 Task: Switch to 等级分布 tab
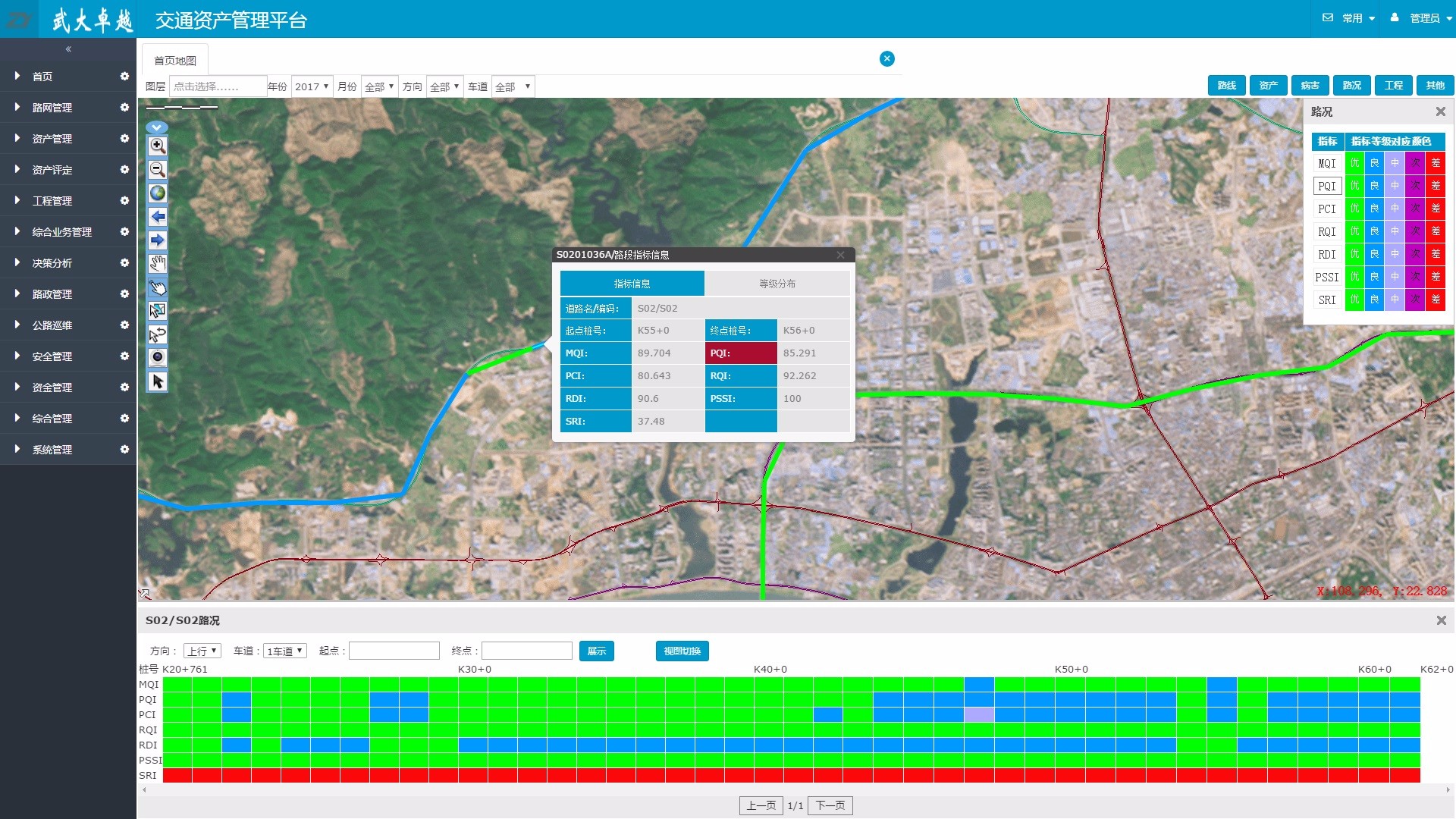click(777, 284)
